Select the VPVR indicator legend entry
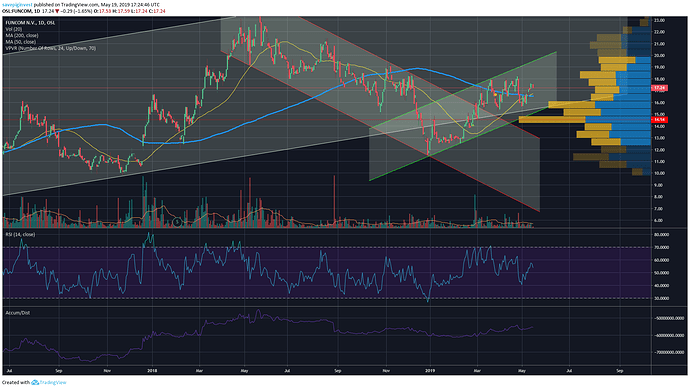690x389 pixels. click(x=51, y=48)
